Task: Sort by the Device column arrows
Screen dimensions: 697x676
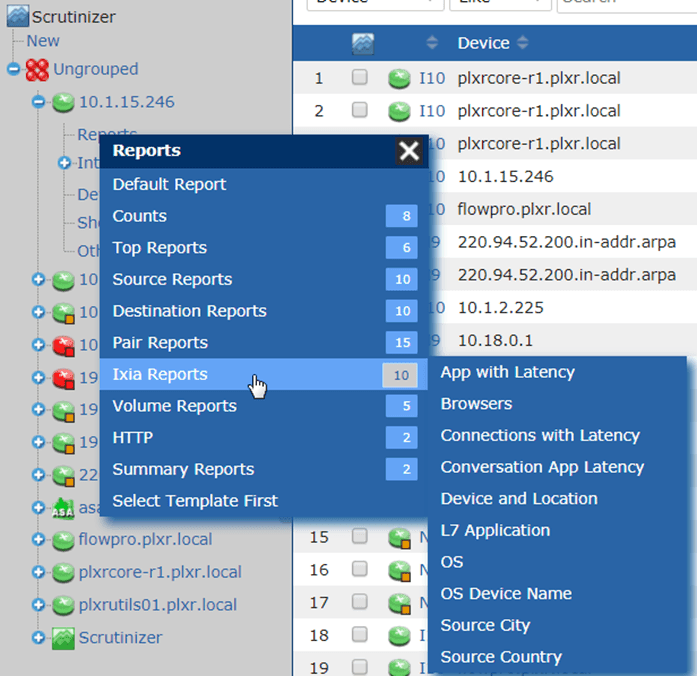Action: click(523, 43)
